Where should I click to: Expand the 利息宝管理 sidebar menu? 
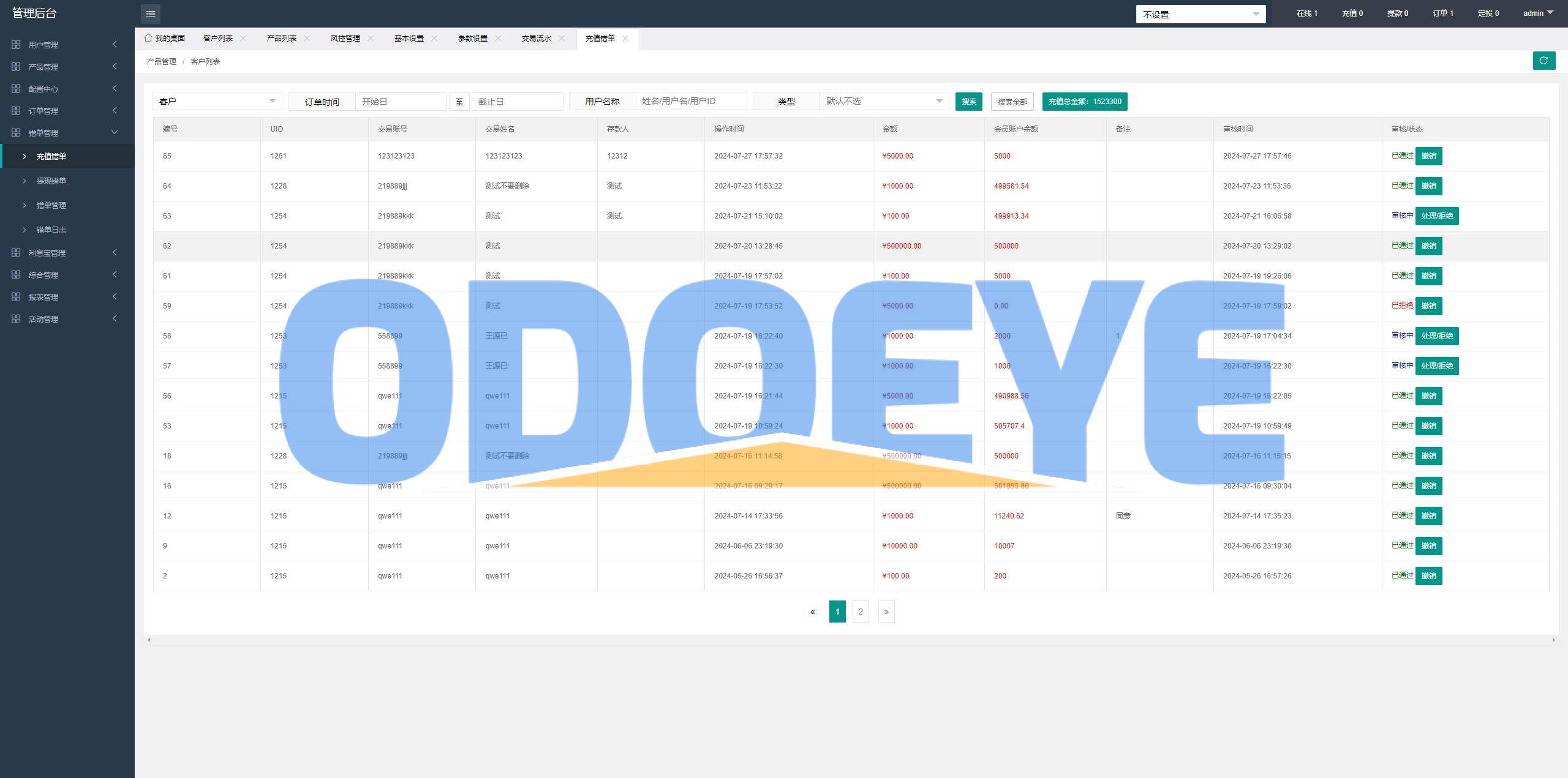(x=115, y=252)
